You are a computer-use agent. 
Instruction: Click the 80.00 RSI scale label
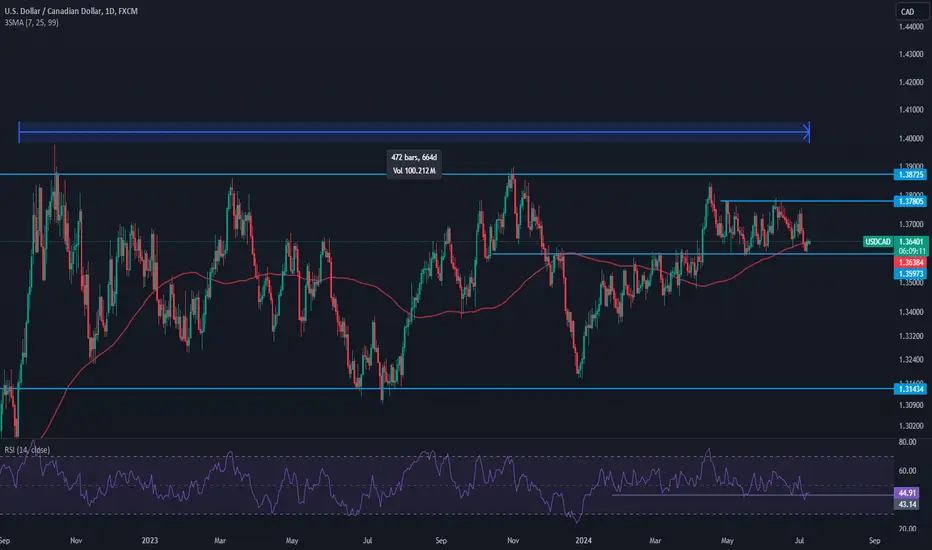coord(907,442)
